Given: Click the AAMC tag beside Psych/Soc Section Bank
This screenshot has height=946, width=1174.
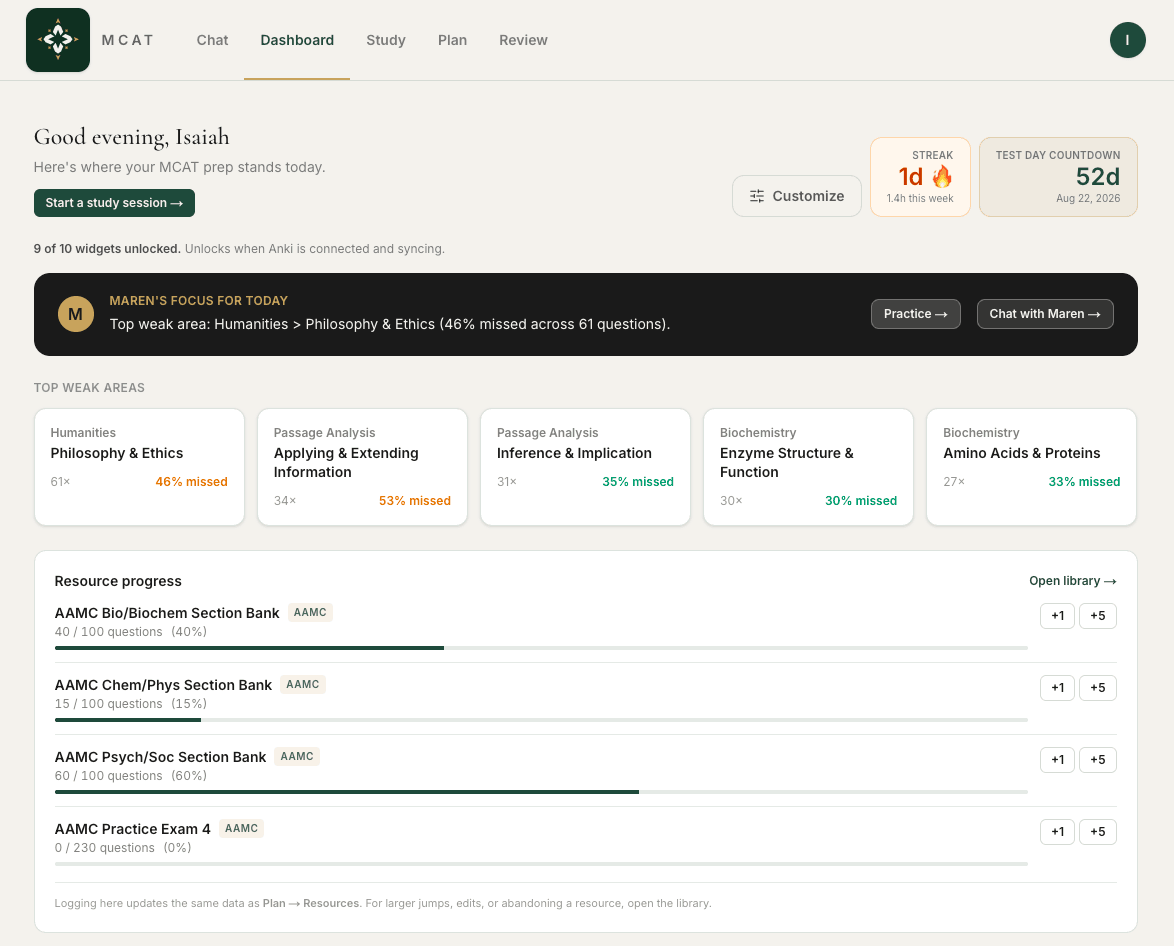Looking at the screenshot, I should (296, 757).
